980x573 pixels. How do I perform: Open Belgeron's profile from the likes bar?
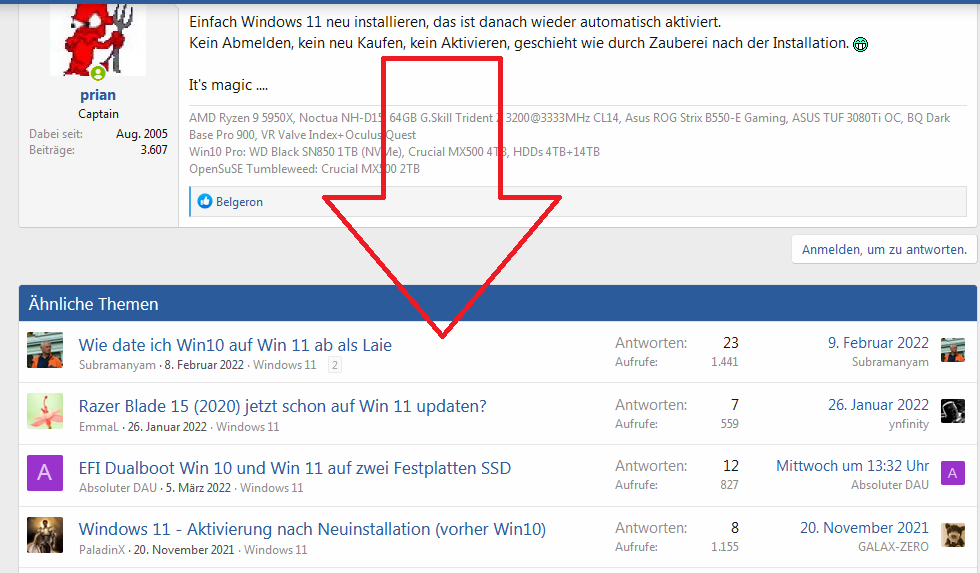pos(239,202)
